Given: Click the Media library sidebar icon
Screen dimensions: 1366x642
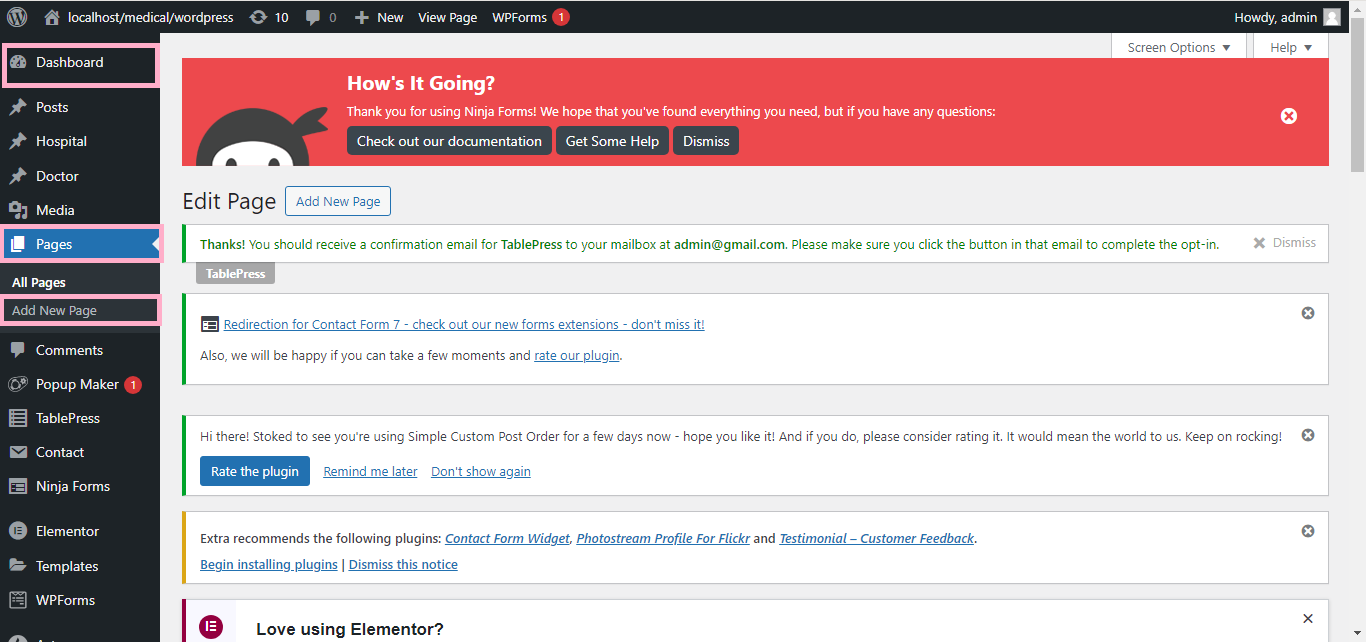Looking at the screenshot, I should (17, 210).
